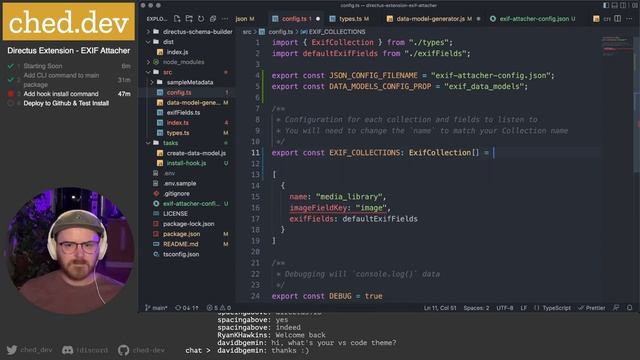Open feedback icon in status bar
This screenshot has height=360, width=640.
coord(616,308)
